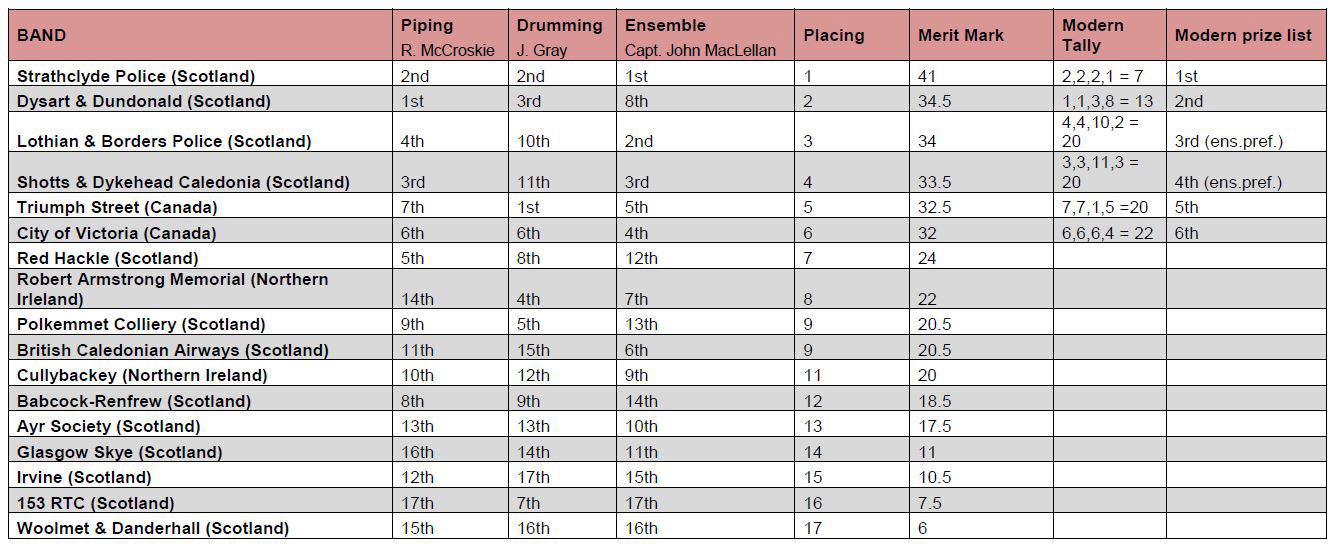Click the Strathclyde Police (Scotland) band cell
This screenshot has height=548, width=1334.
(x=200, y=76)
